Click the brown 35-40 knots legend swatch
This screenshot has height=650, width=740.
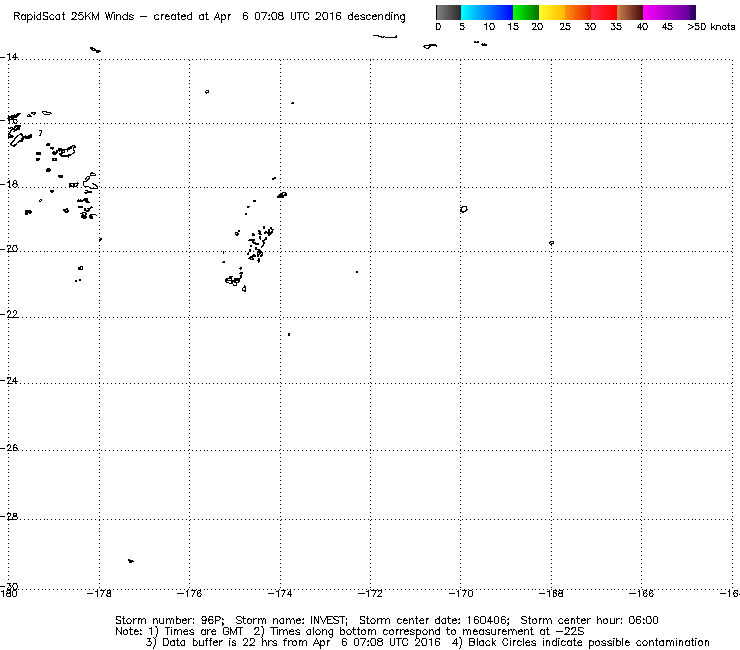tap(630, 12)
